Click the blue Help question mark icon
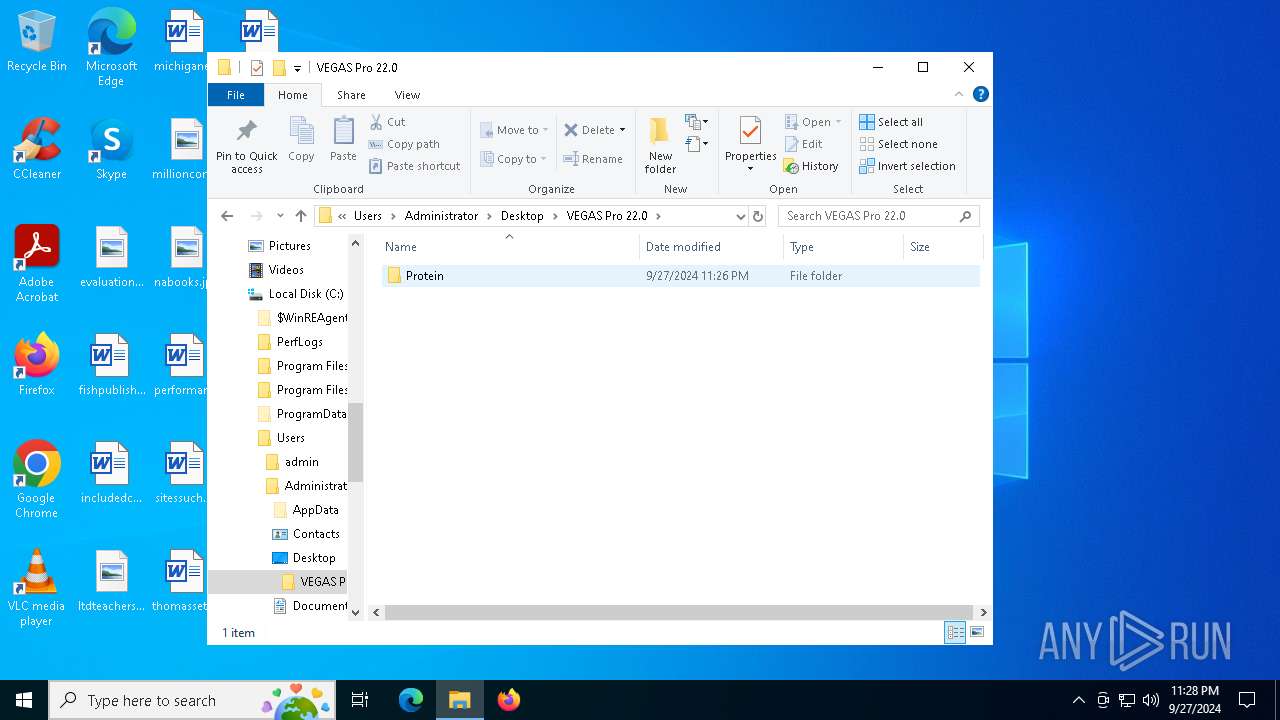The image size is (1280, 720). [981, 94]
